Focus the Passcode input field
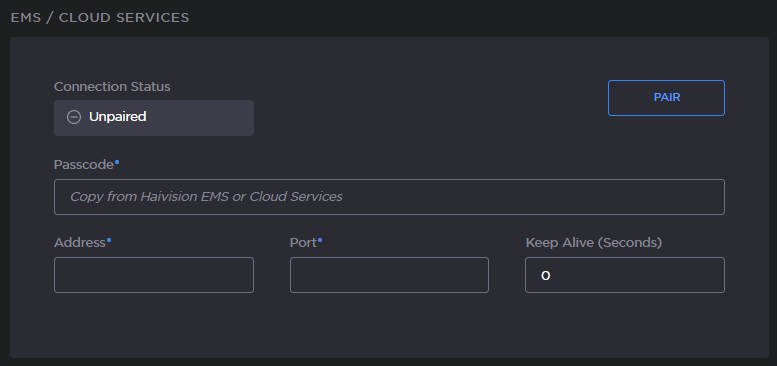 coord(389,197)
